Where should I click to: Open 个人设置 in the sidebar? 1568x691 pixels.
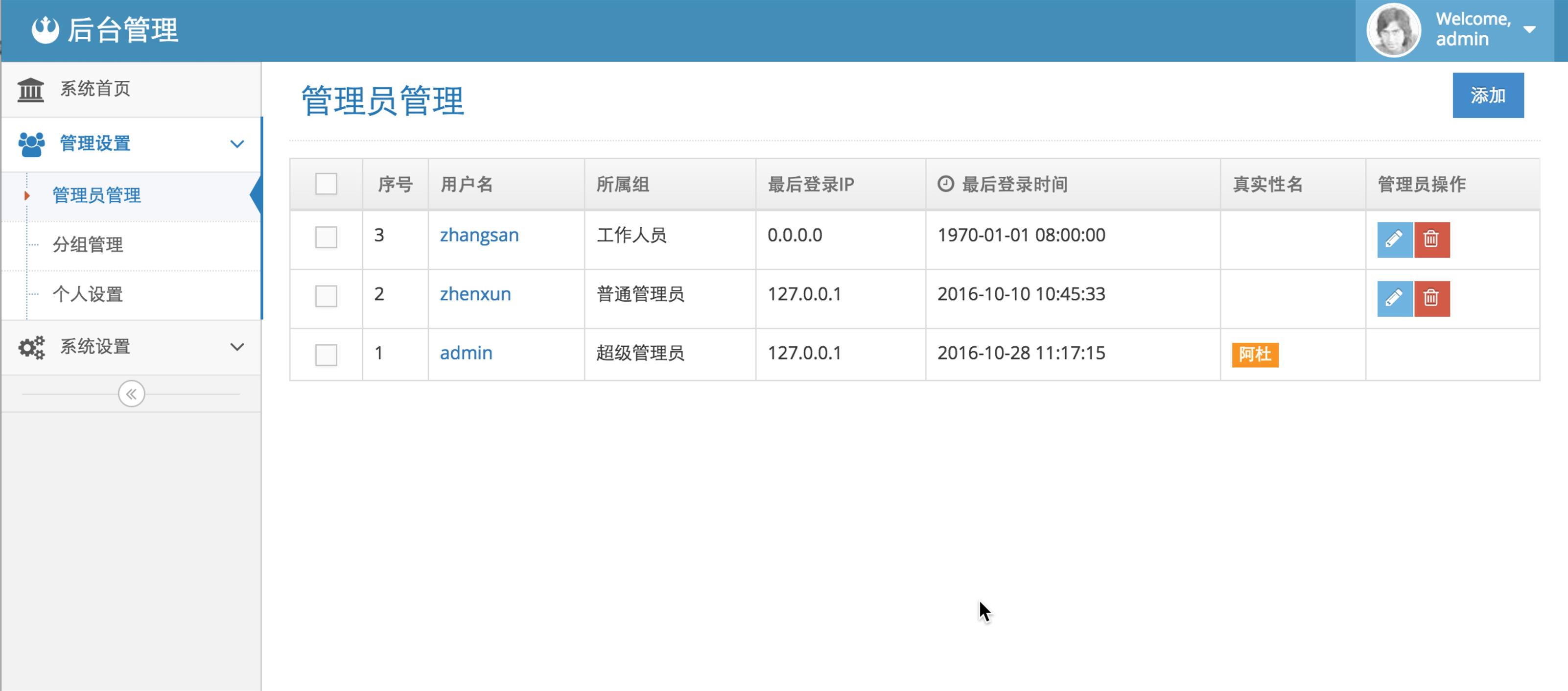click(x=88, y=295)
